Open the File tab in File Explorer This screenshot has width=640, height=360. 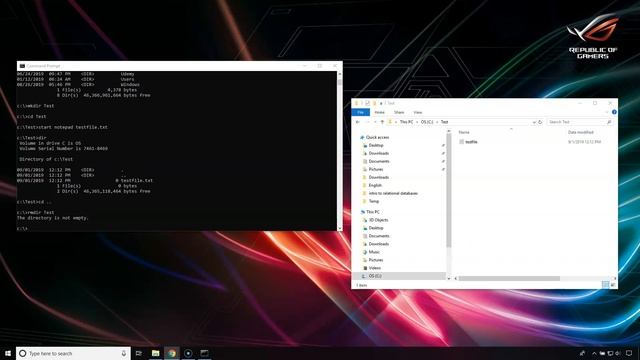tap(360, 112)
